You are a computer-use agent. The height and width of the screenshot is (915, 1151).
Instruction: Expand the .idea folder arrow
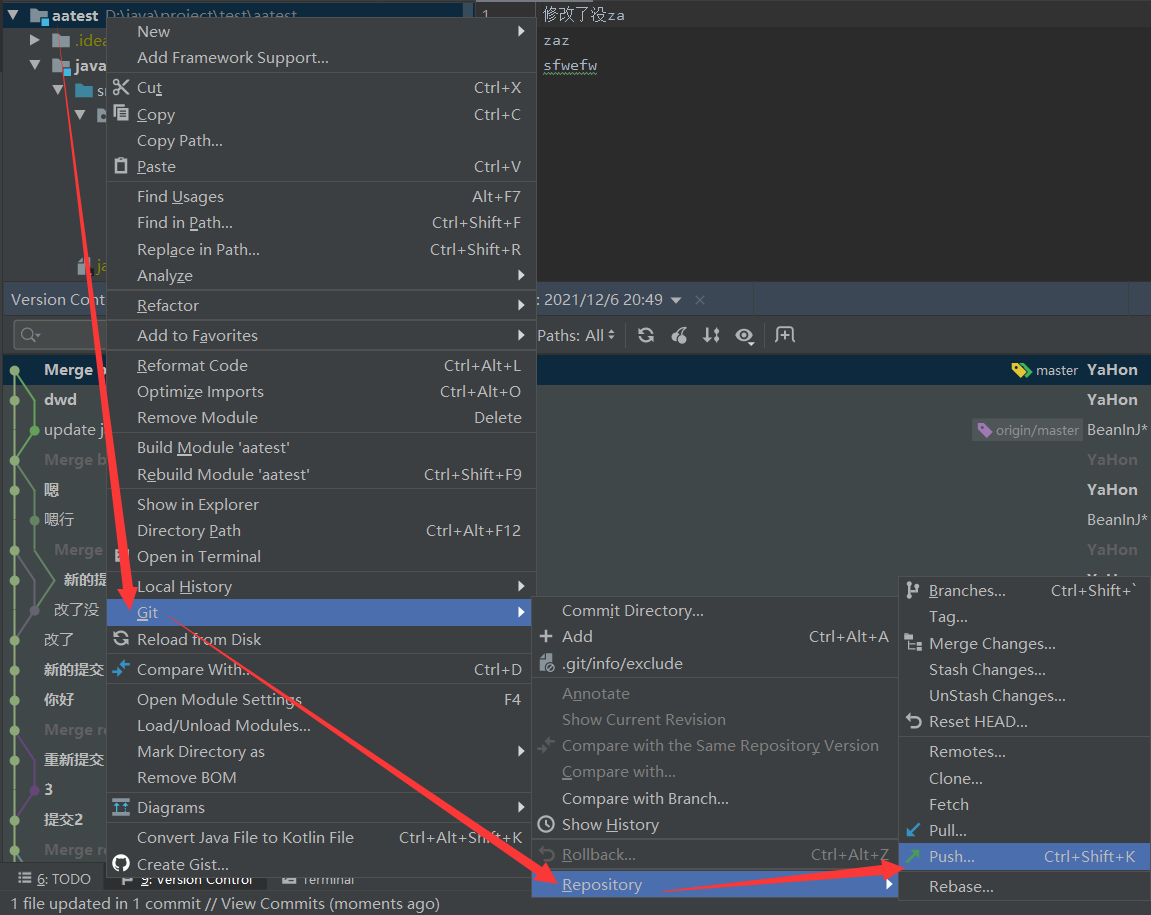pyautogui.click(x=35, y=40)
